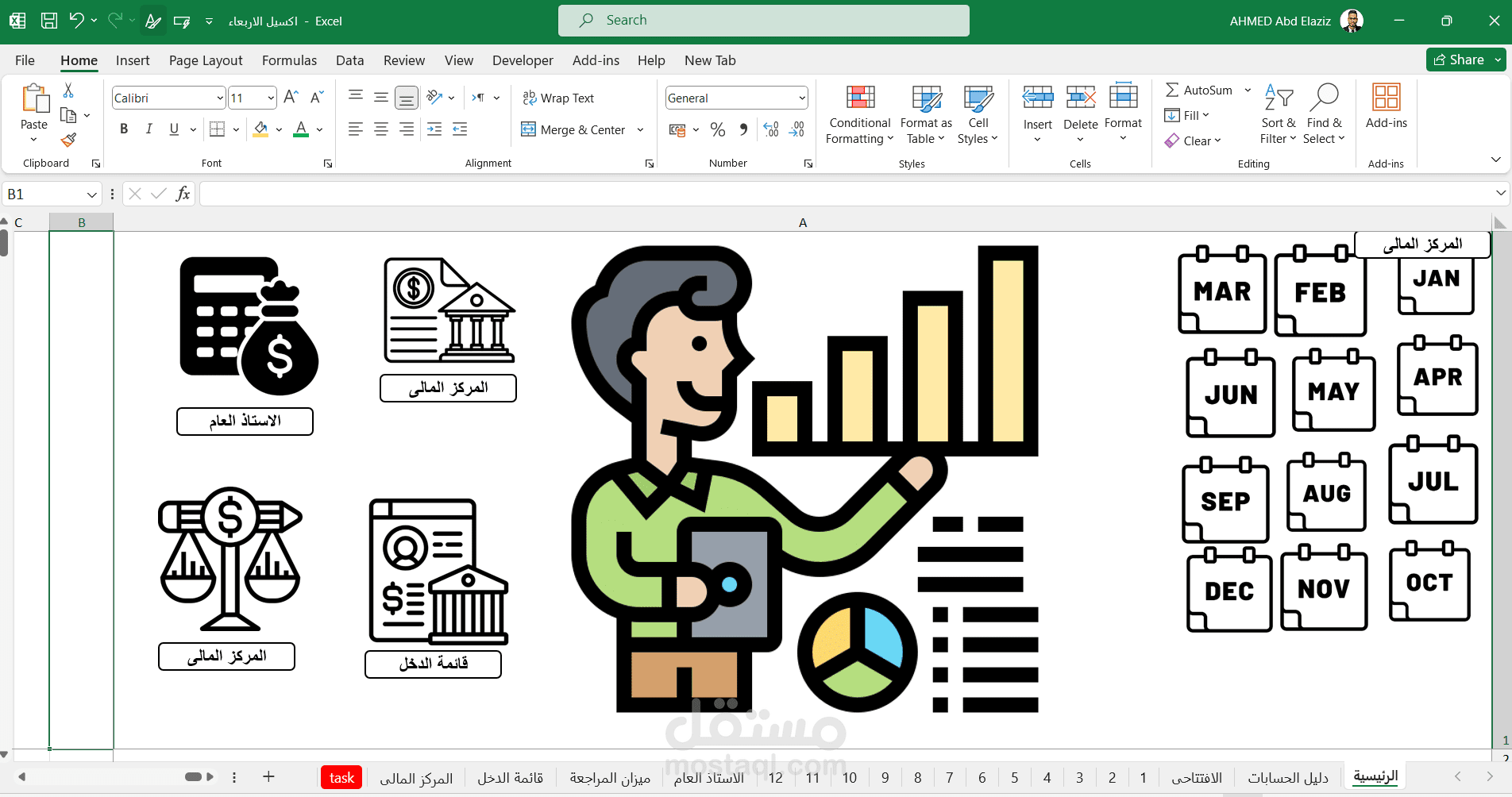Click the Increase Decimal icon
This screenshot has width=1512, height=797.
point(770,129)
